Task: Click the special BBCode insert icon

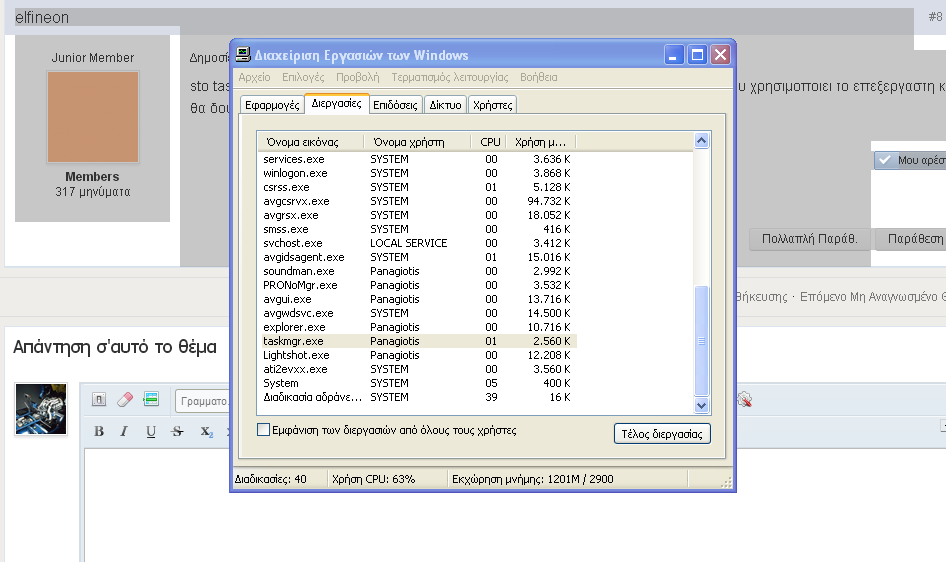Action: click(x=151, y=399)
